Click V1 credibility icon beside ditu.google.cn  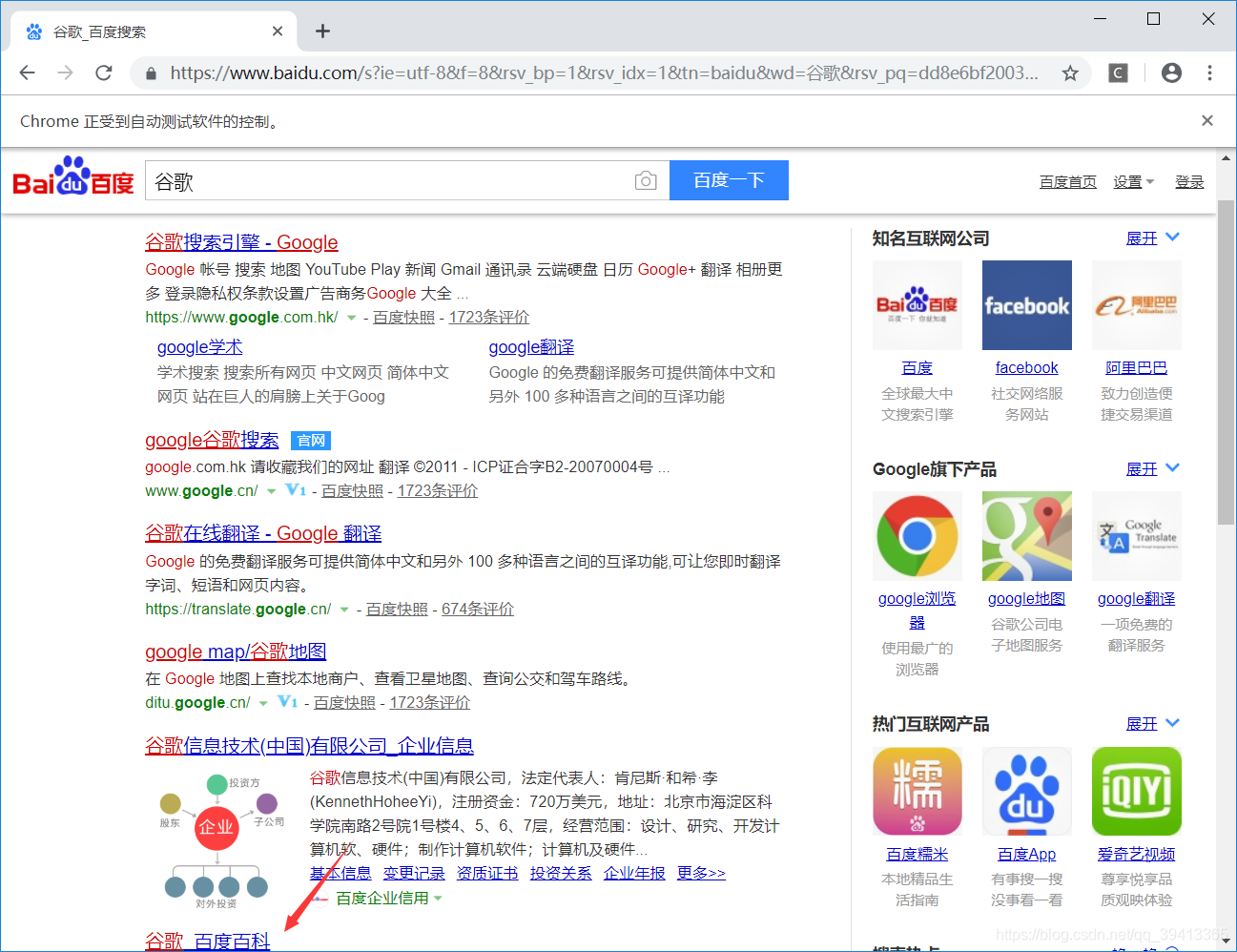coord(288,702)
